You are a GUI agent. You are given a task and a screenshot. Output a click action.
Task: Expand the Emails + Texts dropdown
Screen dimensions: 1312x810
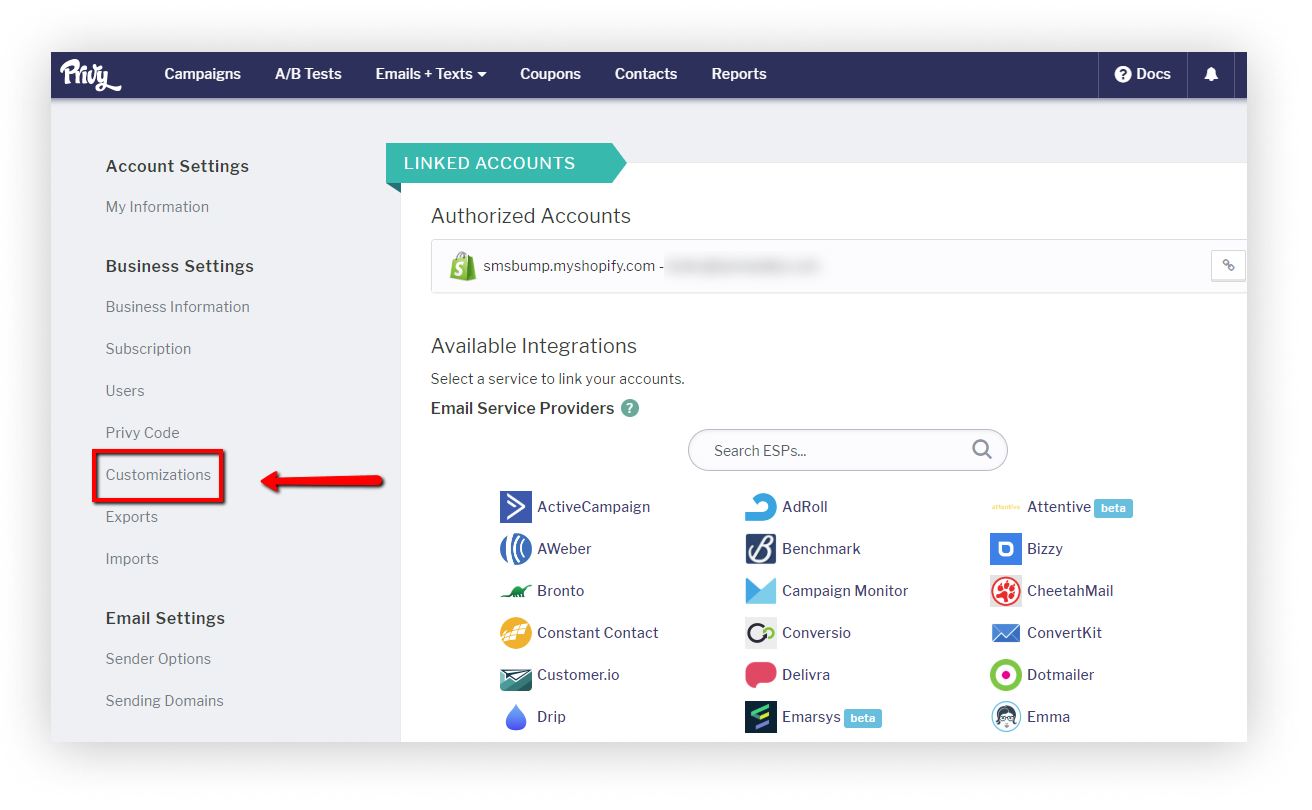click(x=431, y=74)
